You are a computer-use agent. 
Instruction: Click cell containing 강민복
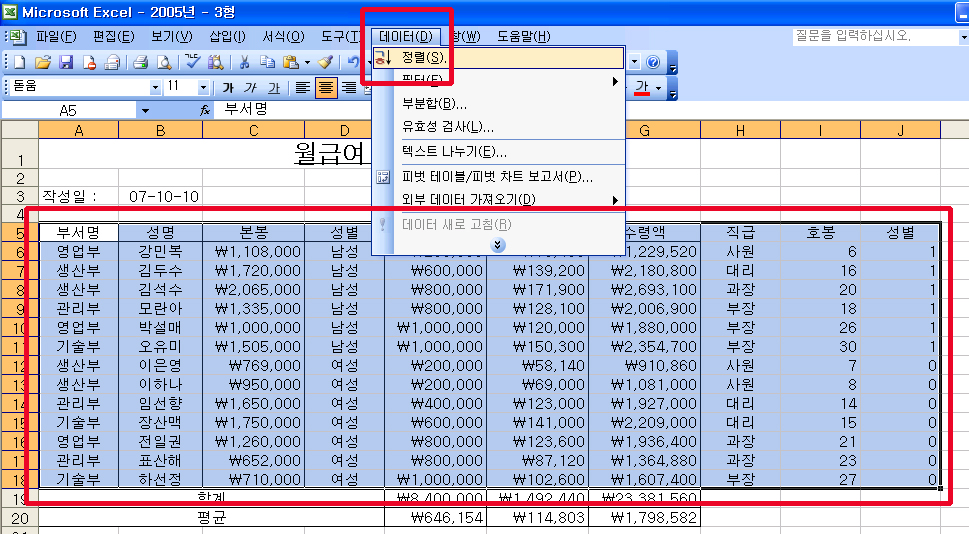point(160,252)
